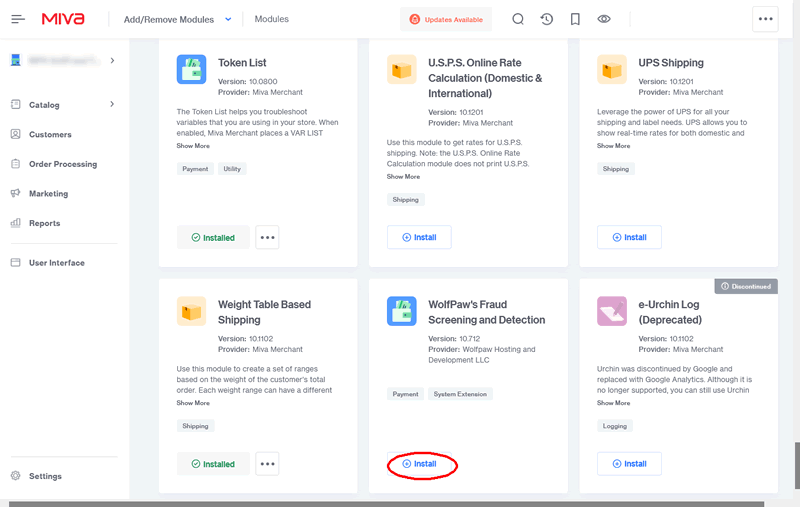
Task: Click the Token List module icon
Action: click(x=192, y=70)
